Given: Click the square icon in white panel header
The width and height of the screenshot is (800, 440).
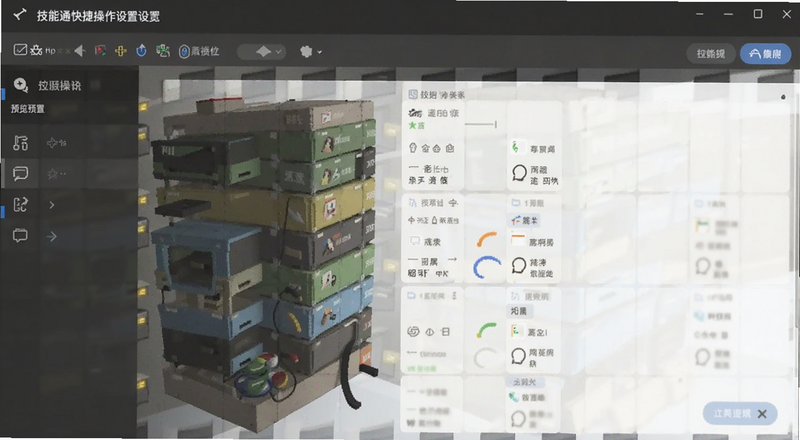Looking at the screenshot, I should click(413, 94).
